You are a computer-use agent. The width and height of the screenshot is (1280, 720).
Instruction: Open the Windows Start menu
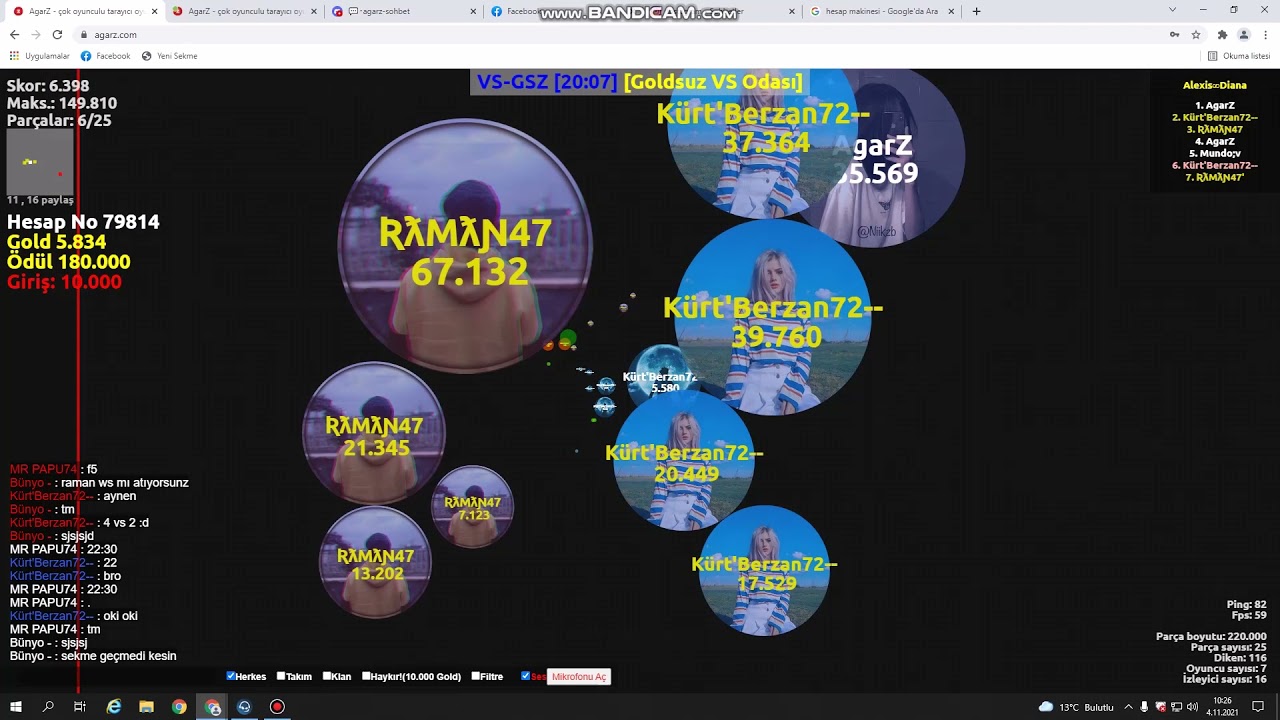16,706
